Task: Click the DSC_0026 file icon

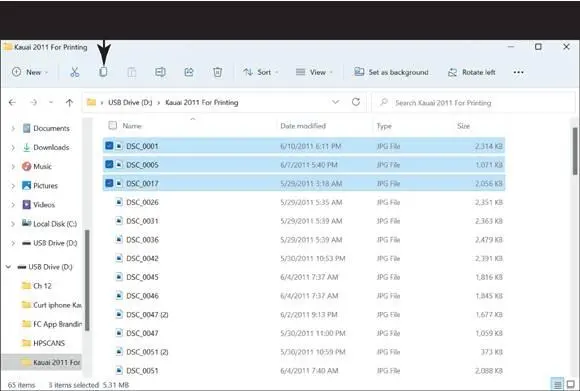Action: [119, 202]
